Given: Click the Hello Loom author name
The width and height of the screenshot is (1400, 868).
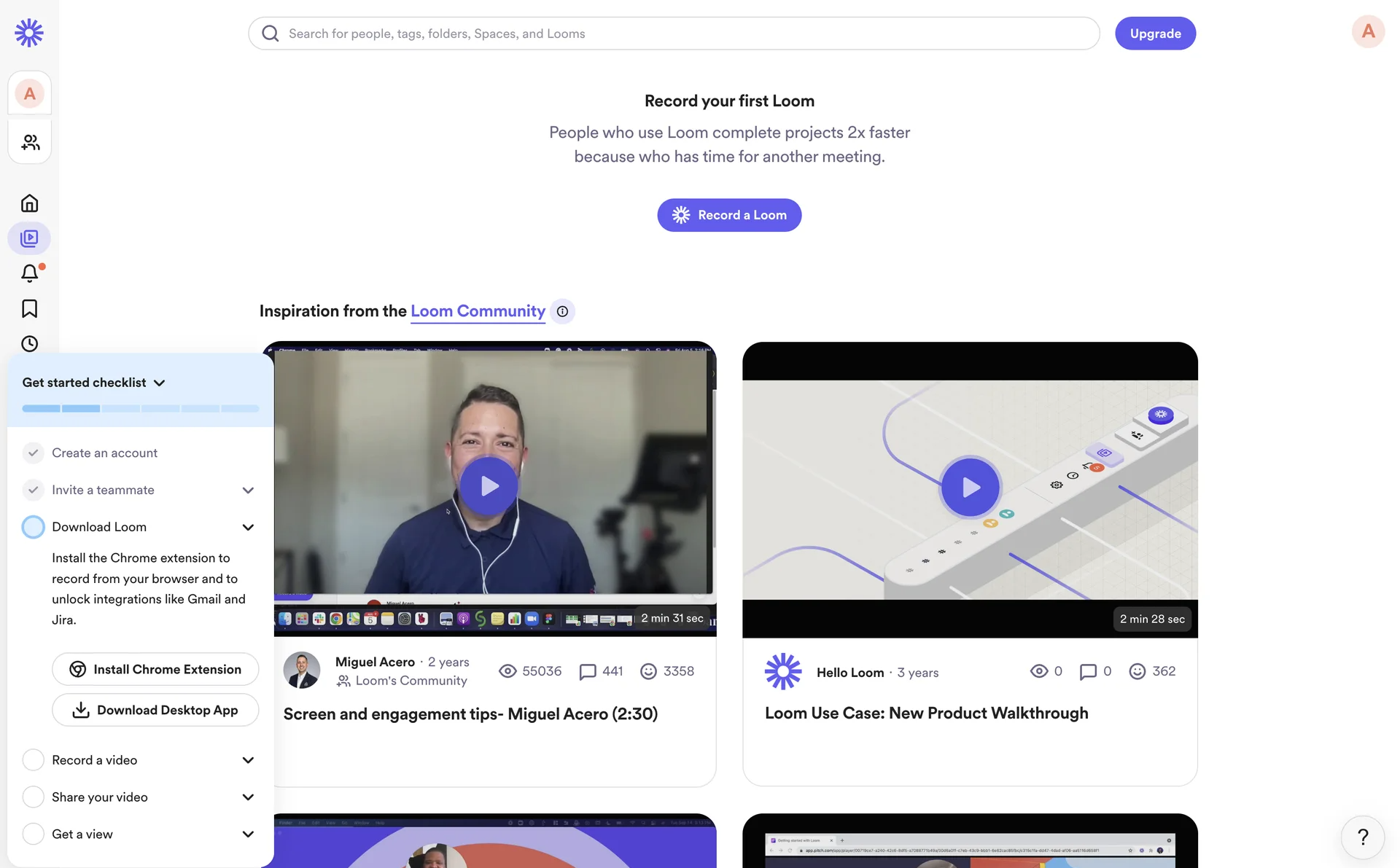Looking at the screenshot, I should (850, 673).
